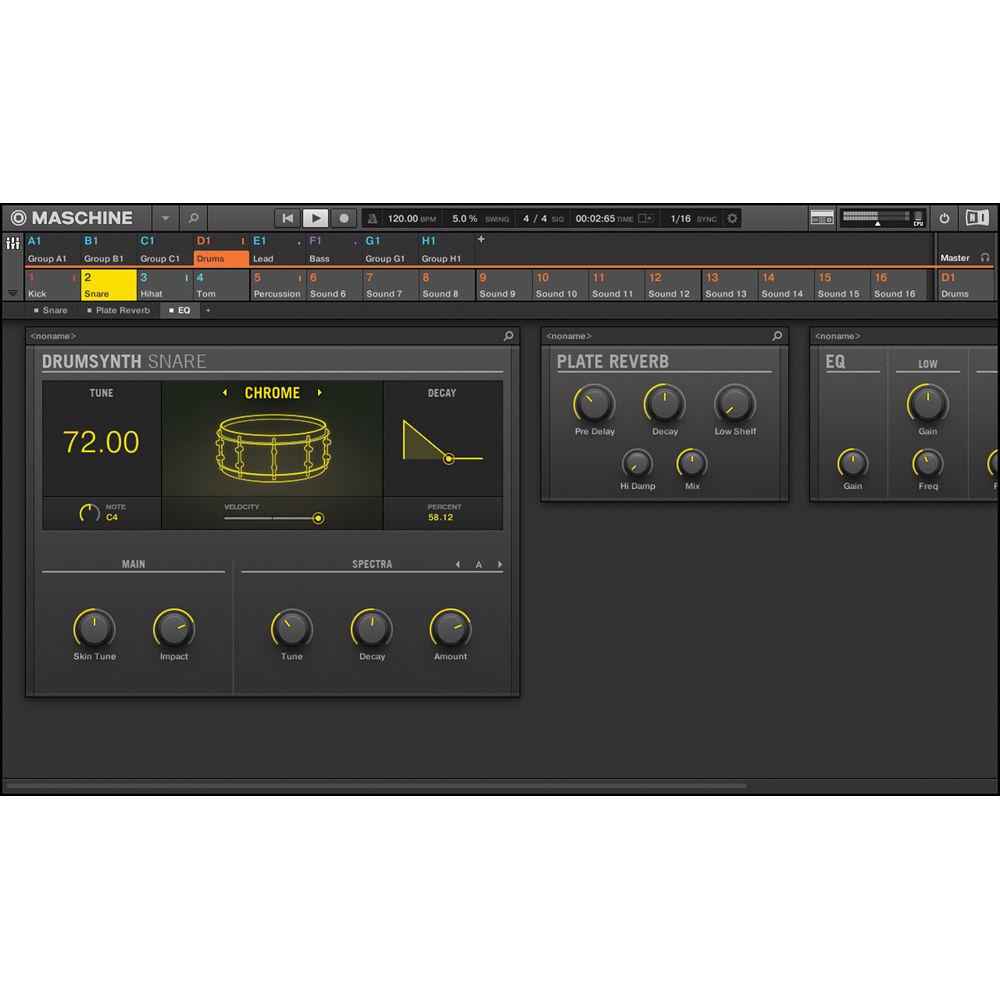
Task: Open the browser with the magnifier icon
Action: point(194,218)
